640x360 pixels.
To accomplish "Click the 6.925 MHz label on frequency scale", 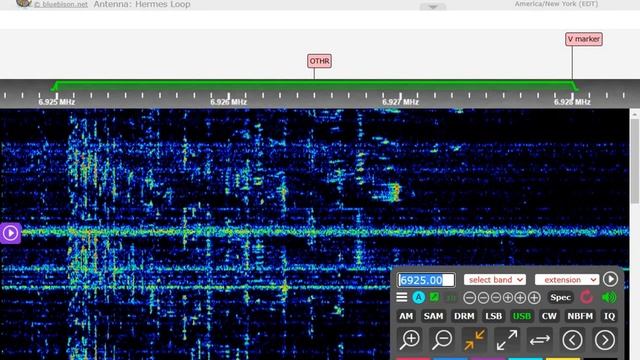I will coord(57,102).
